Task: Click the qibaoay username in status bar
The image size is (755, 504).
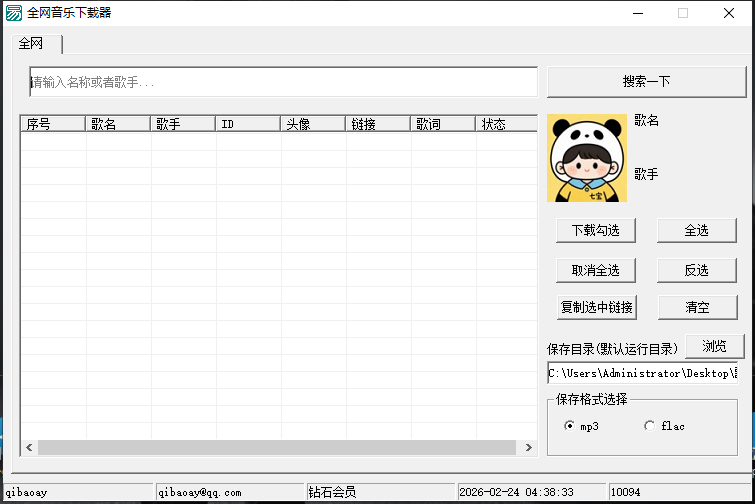Action: point(26,492)
